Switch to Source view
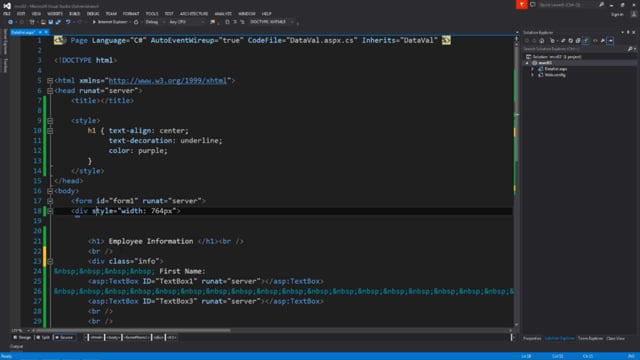640x360 pixels. pos(64,338)
